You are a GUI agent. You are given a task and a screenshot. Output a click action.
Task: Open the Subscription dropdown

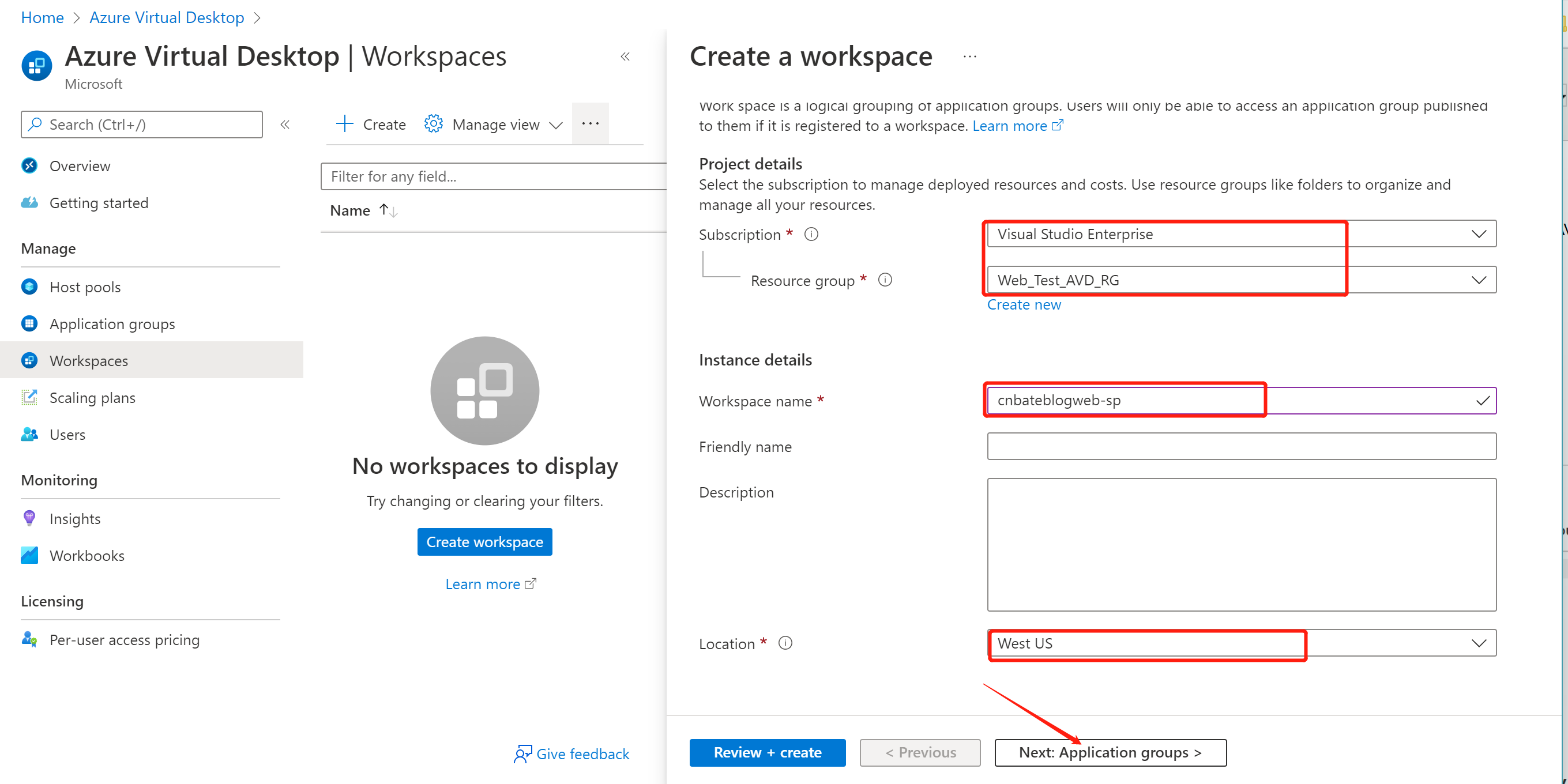pyautogui.click(x=1242, y=233)
